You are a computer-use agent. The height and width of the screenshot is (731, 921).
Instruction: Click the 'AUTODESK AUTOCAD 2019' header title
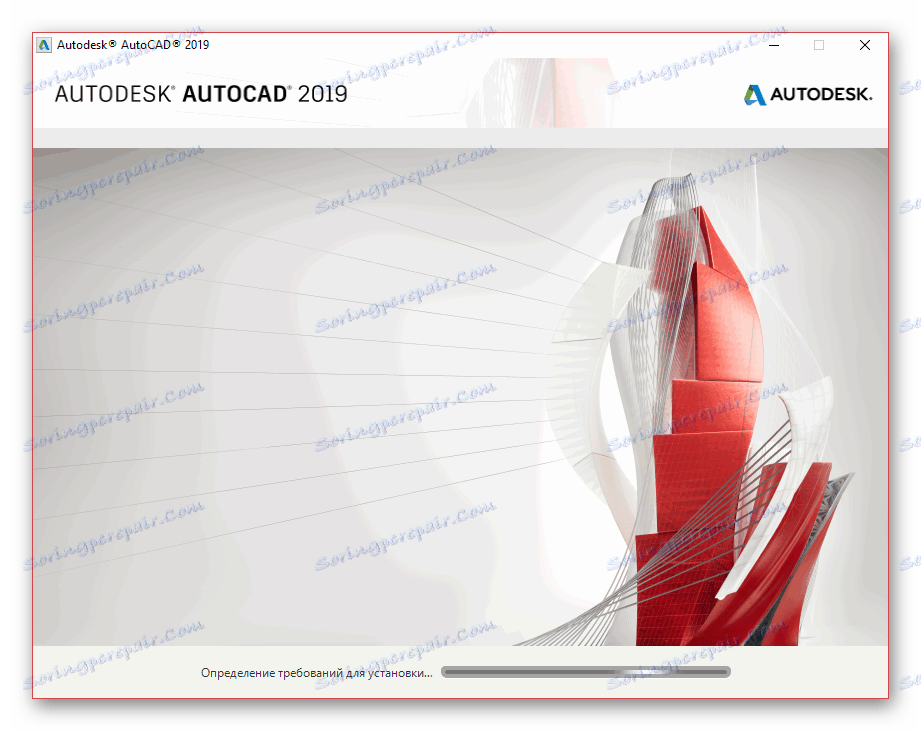coord(201,94)
